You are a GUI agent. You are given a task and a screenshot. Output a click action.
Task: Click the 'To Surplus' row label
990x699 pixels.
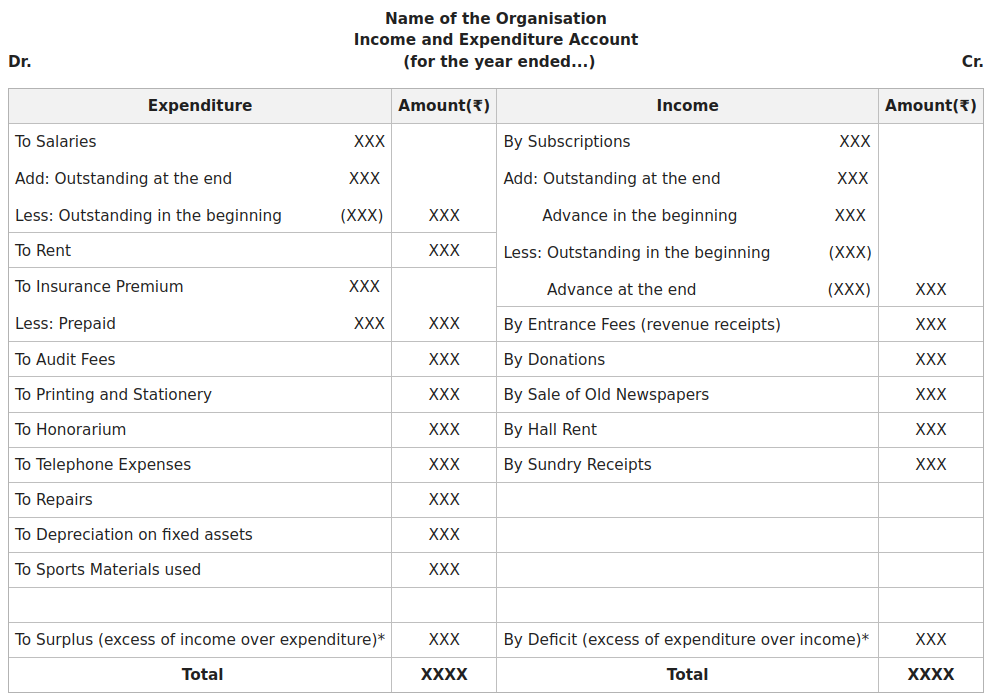[x=200, y=640]
